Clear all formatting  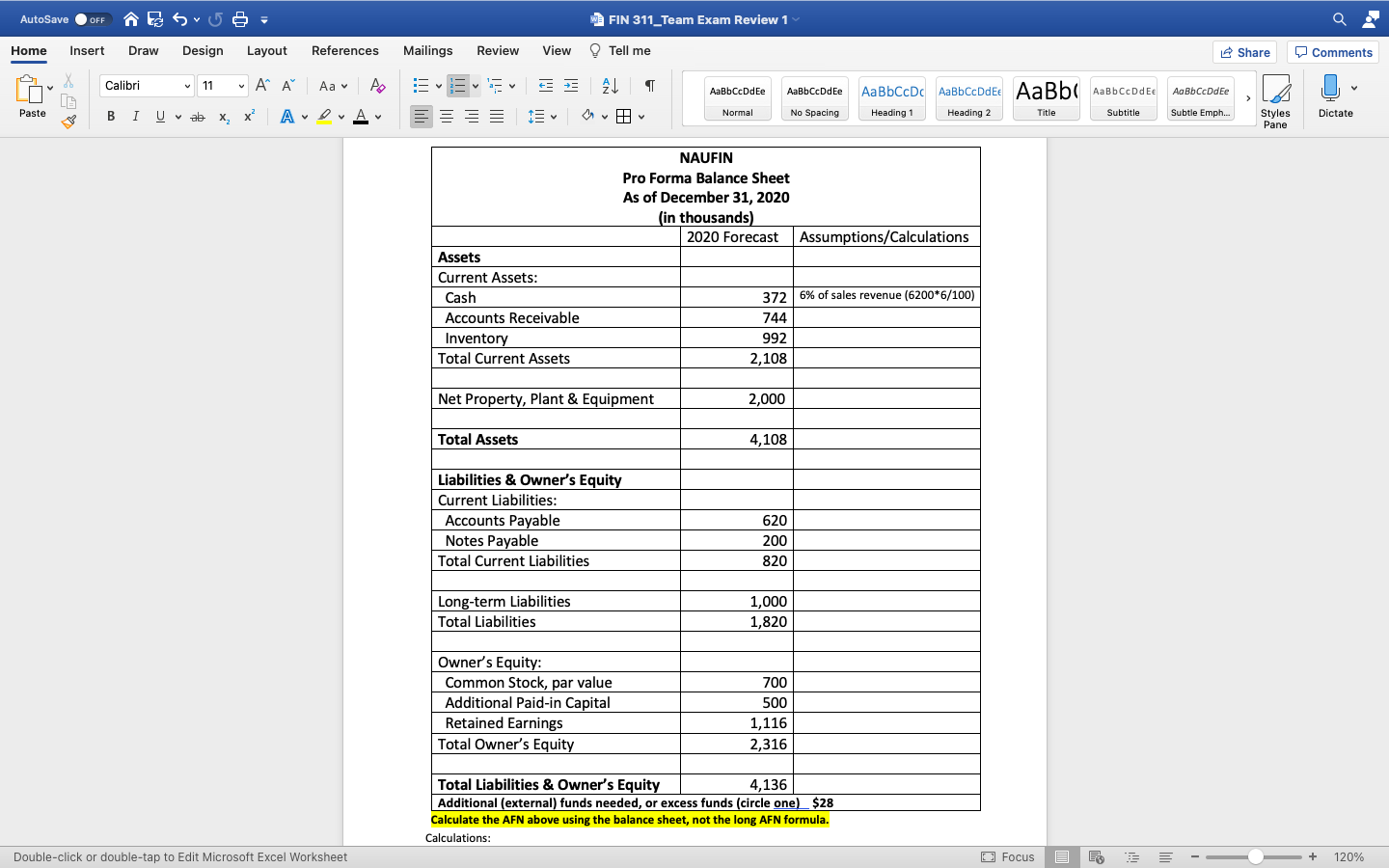tap(378, 86)
